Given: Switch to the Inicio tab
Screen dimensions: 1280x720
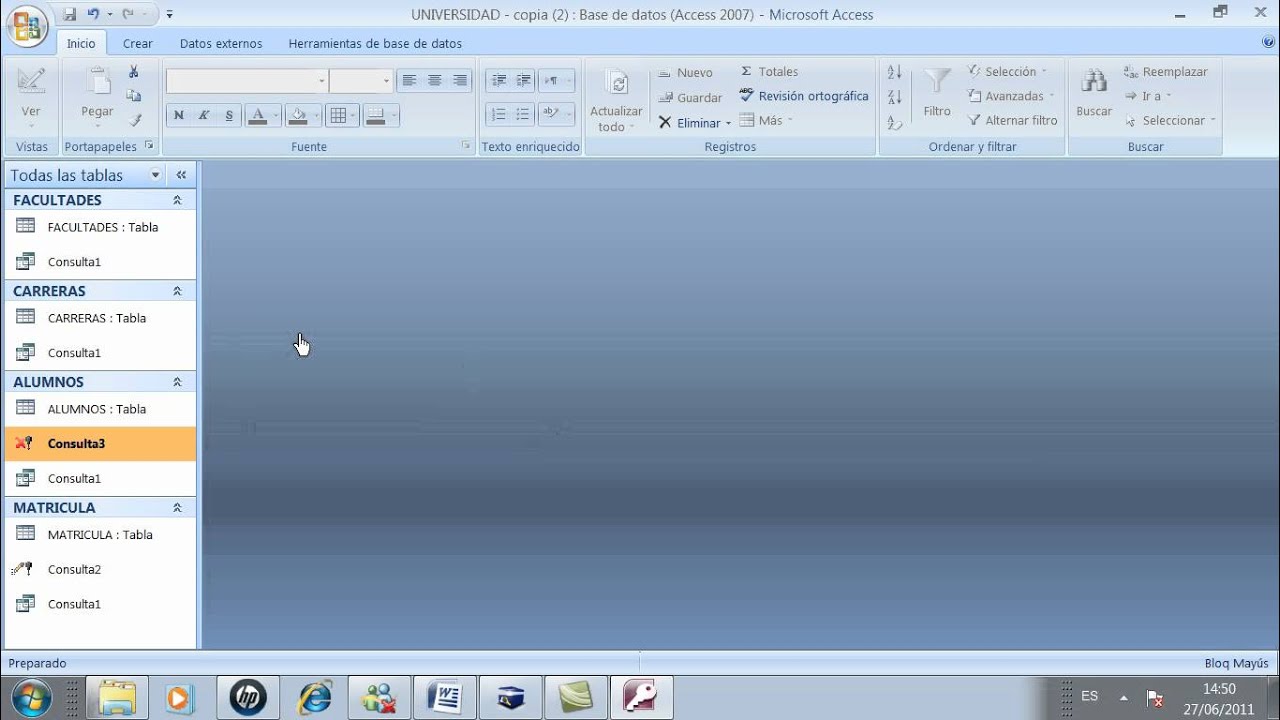Looking at the screenshot, I should pos(81,43).
